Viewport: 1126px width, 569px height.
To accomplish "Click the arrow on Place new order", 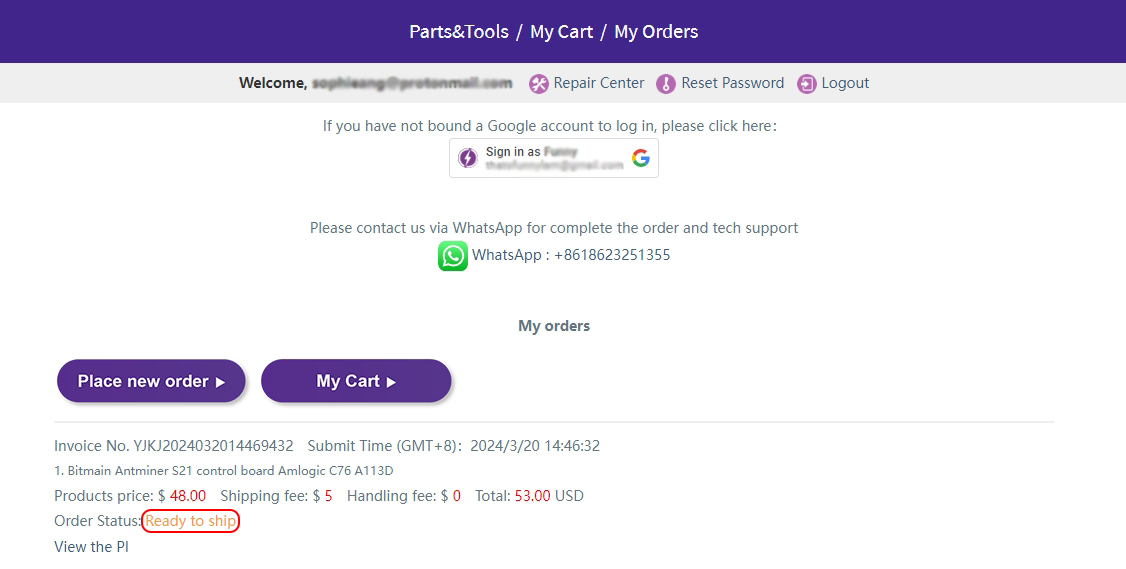I will point(221,382).
